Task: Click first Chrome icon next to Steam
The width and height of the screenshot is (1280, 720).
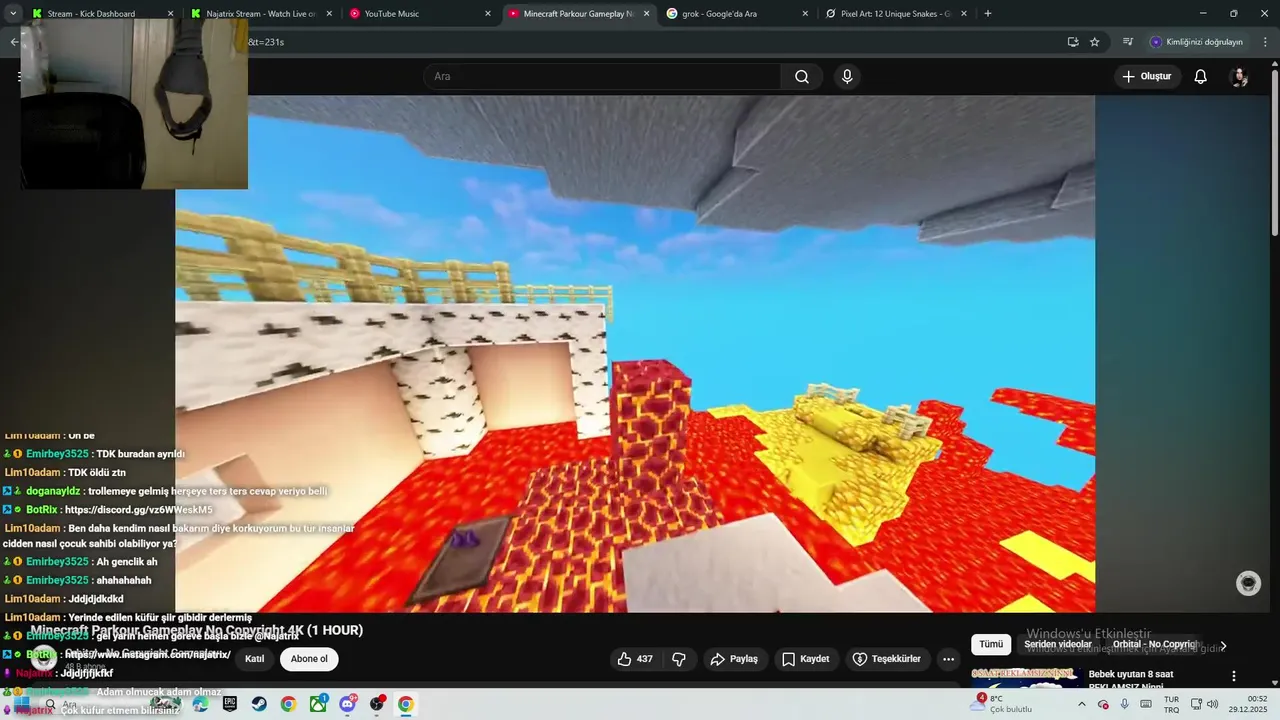Action: click(288, 704)
